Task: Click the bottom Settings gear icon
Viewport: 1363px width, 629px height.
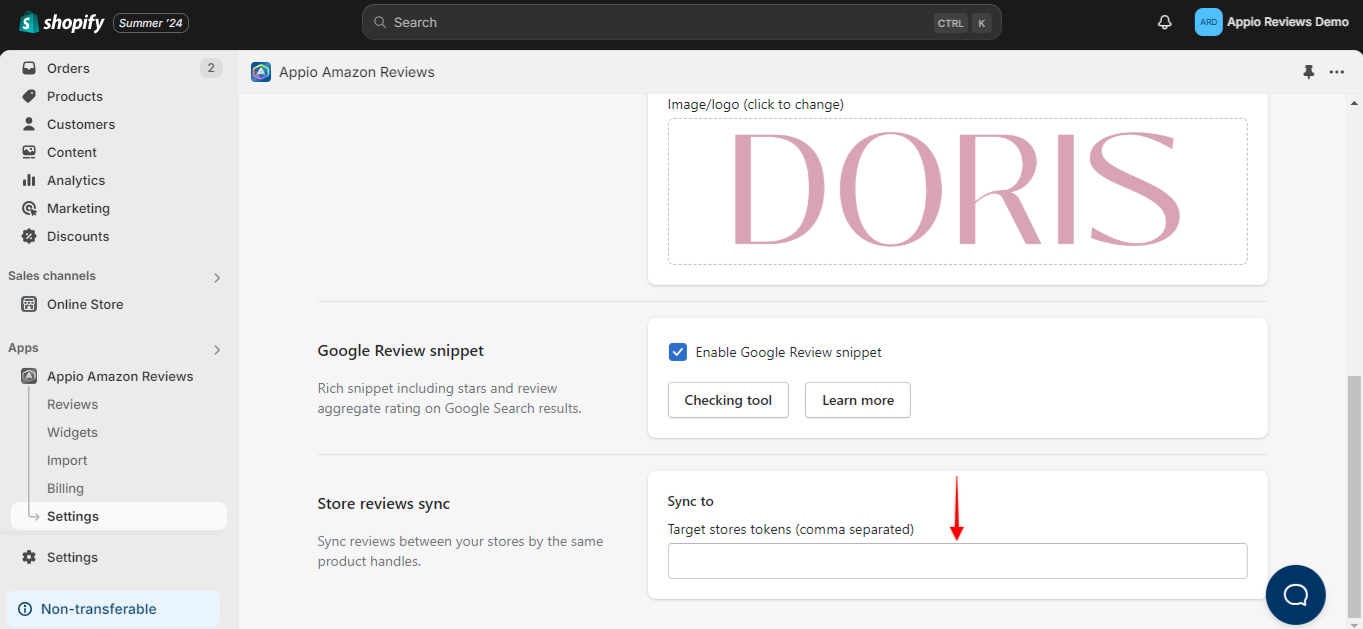Action: tap(29, 557)
